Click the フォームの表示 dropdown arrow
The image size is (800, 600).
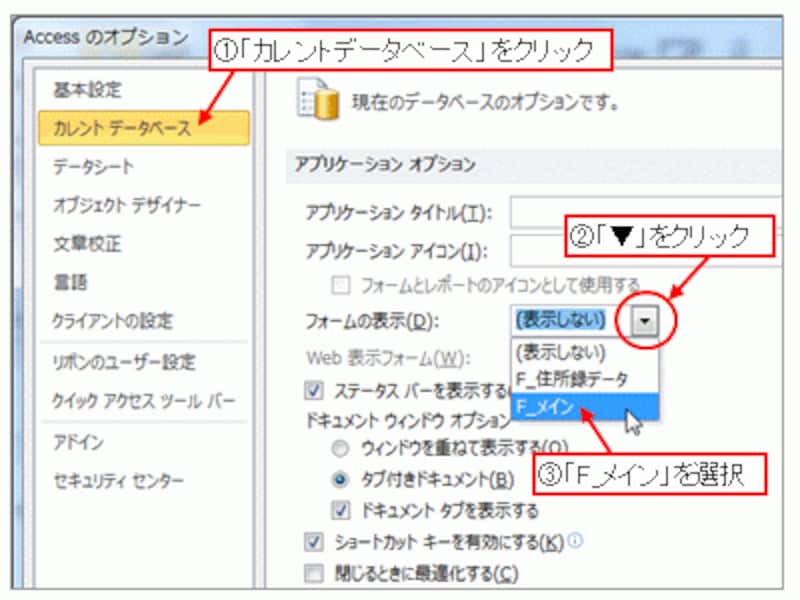coord(645,321)
